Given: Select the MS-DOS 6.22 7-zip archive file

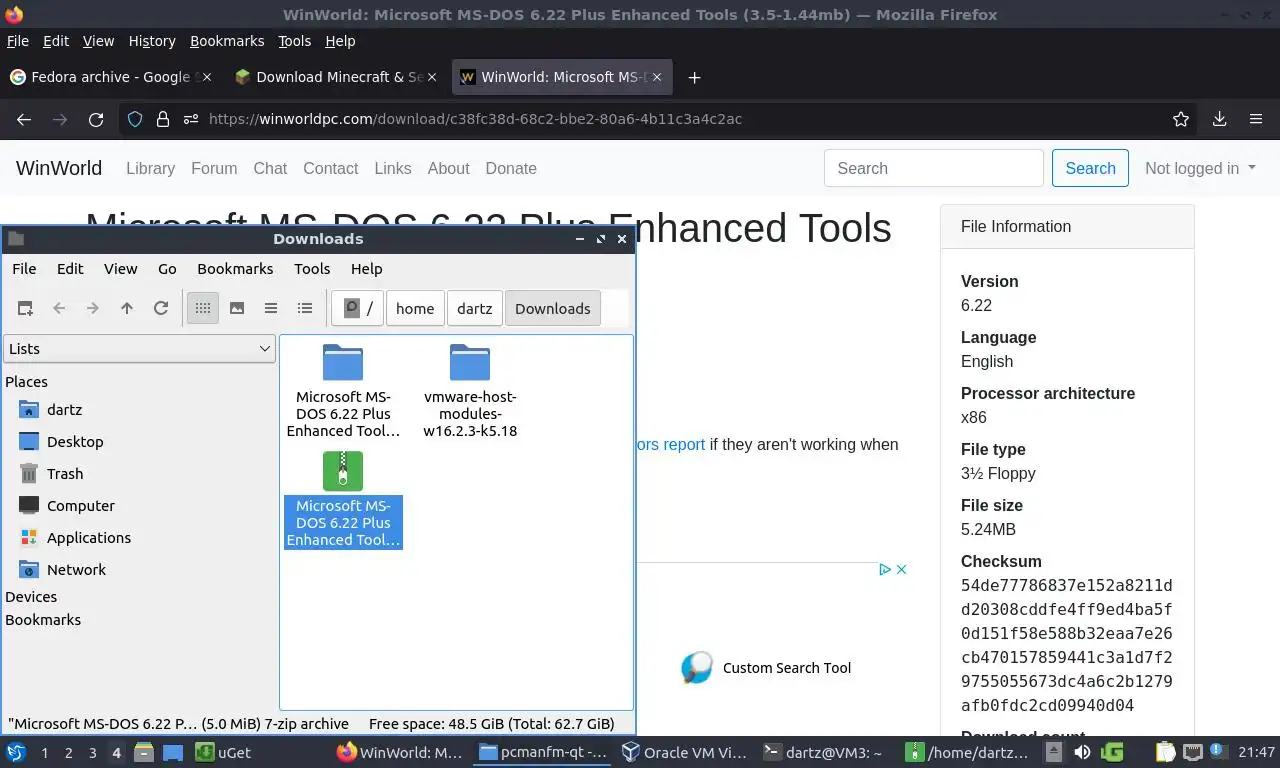Looking at the screenshot, I should pyautogui.click(x=343, y=499).
